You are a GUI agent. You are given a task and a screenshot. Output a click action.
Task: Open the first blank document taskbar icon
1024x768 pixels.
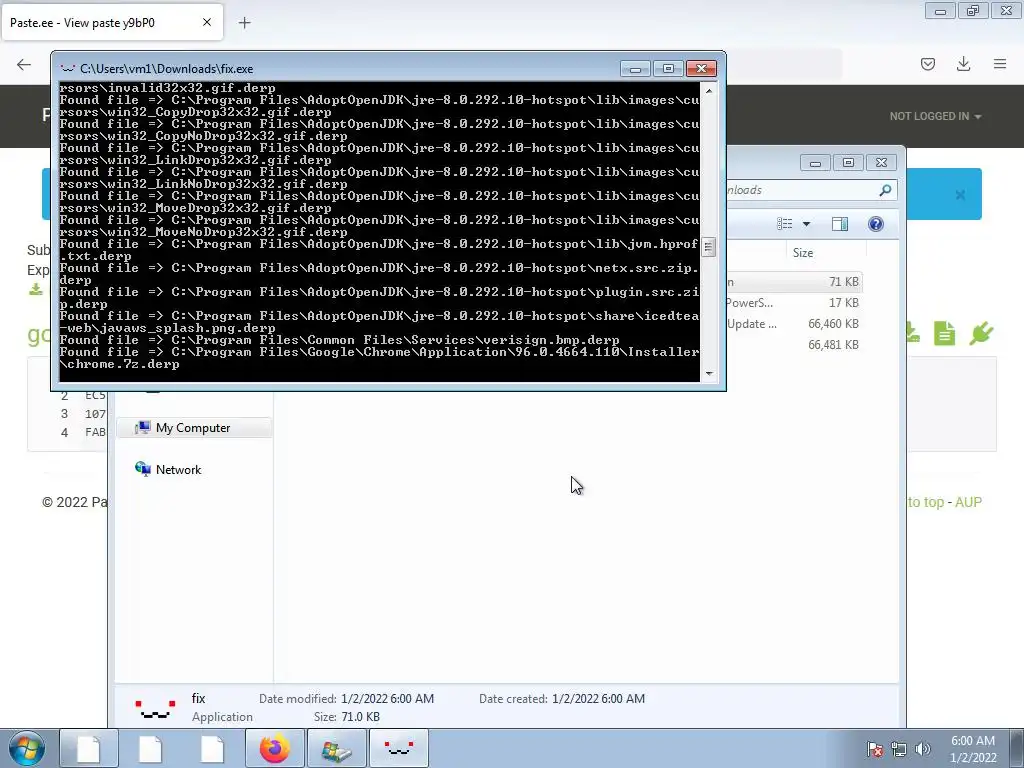pyautogui.click(x=89, y=748)
